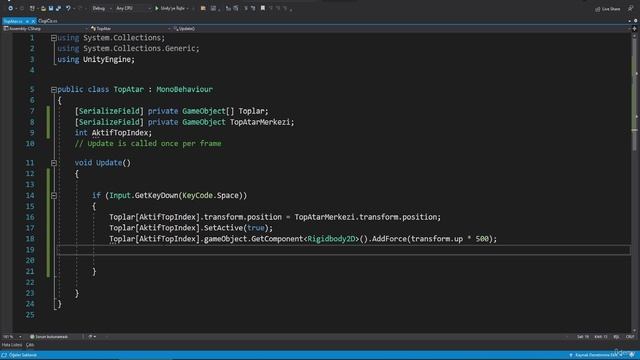This screenshot has height=360, width=640.
Task: Click the notifications bell icon in status bar
Action: (632, 355)
